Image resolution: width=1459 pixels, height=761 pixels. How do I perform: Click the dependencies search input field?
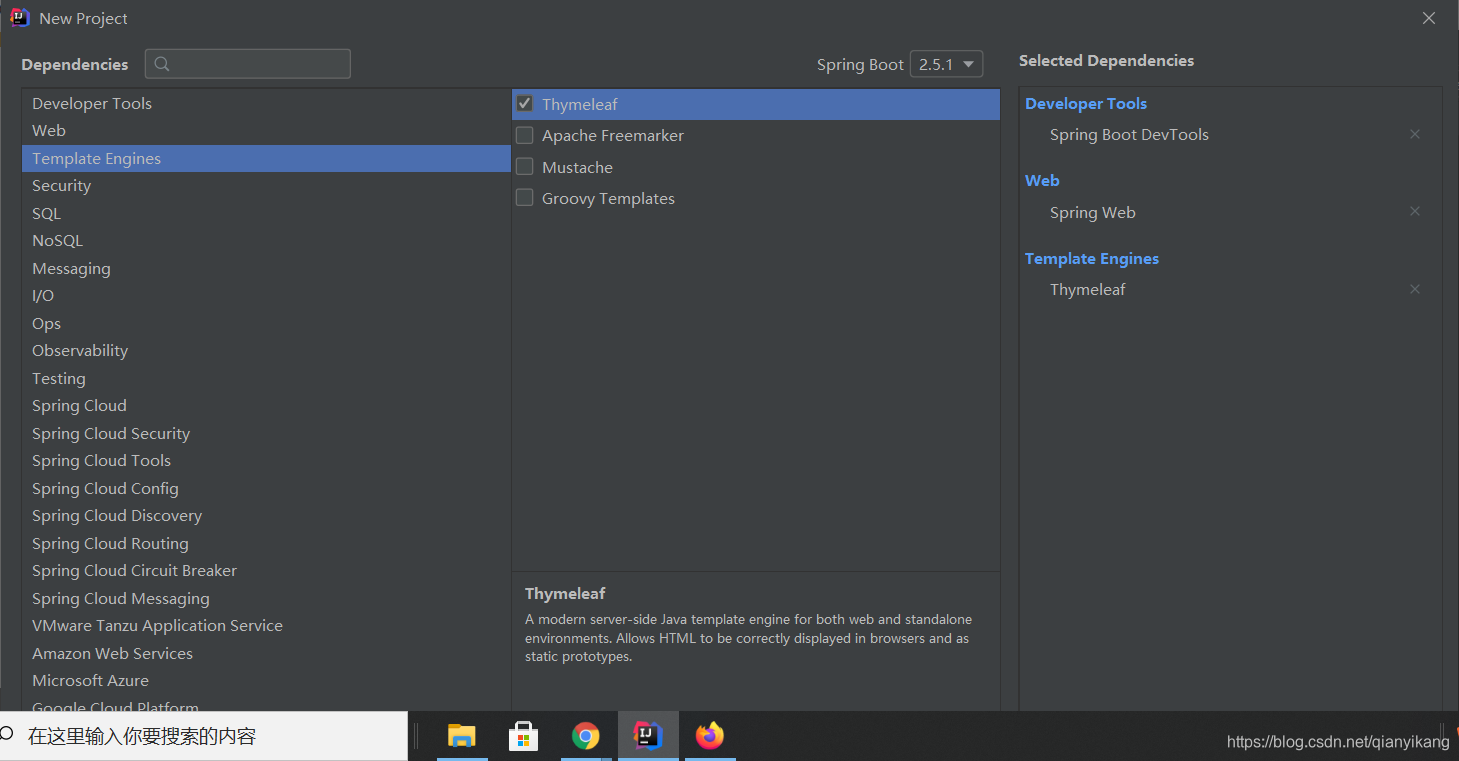click(x=248, y=64)
